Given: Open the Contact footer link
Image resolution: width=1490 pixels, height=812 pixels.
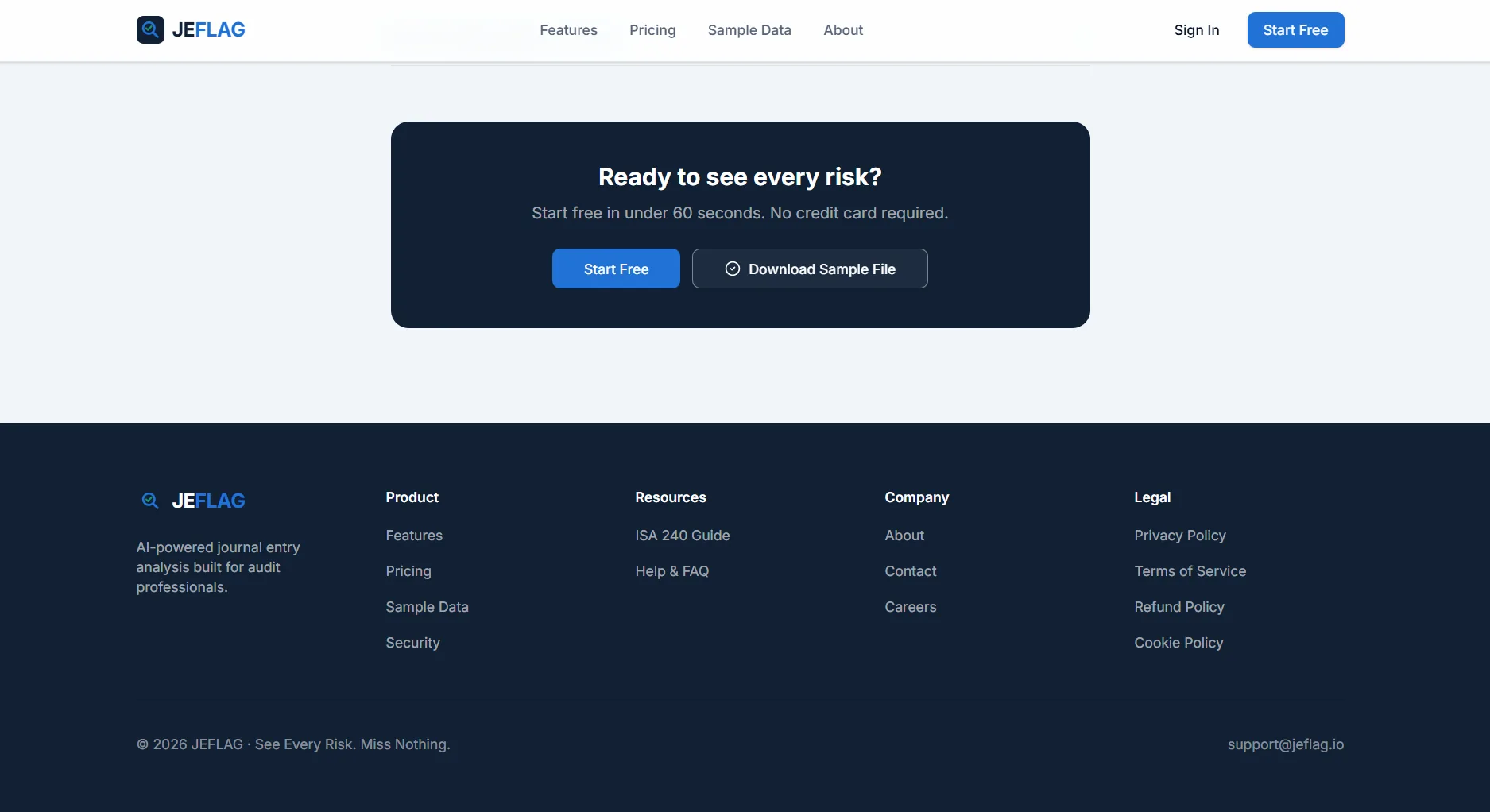Looking at the screenshot, I should [x=910, y=571].
